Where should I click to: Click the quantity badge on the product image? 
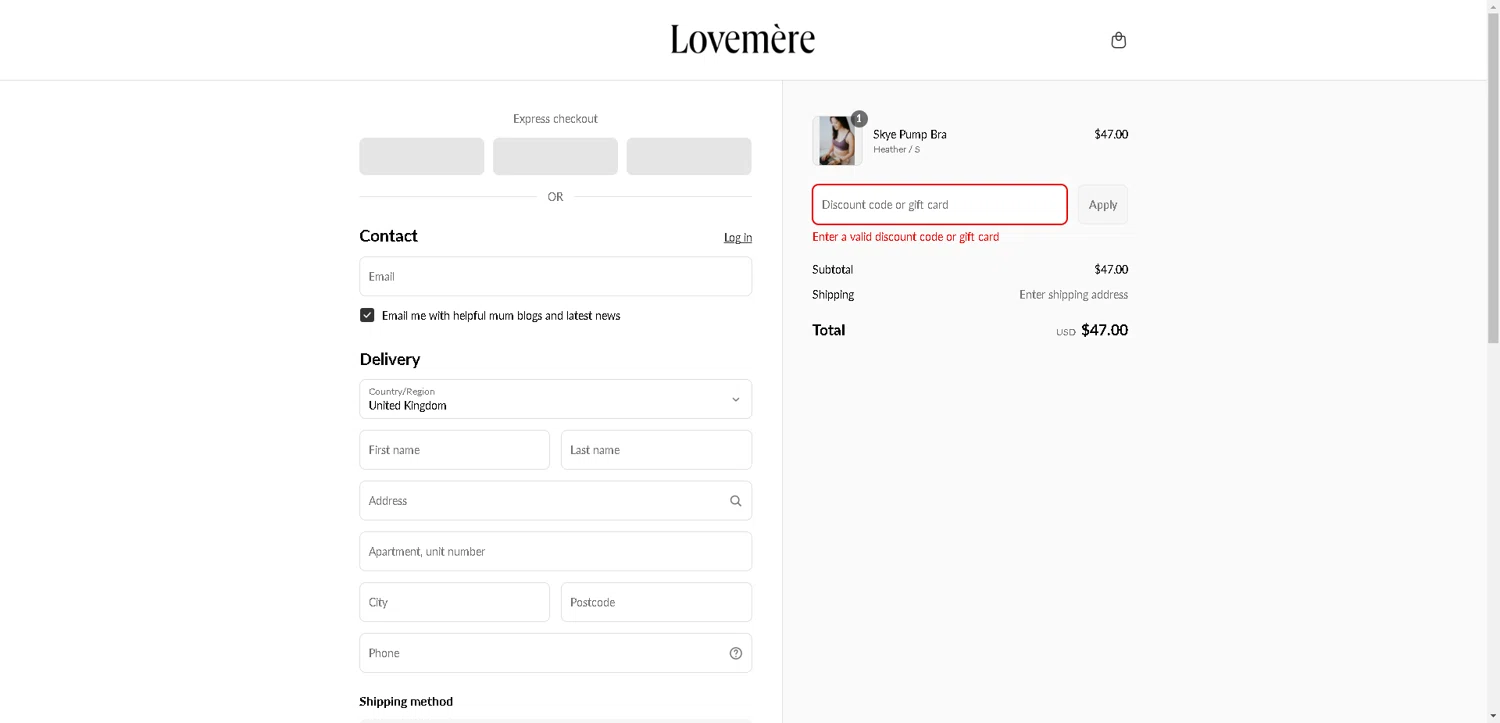pyautogui.click(x=859, y=118)
